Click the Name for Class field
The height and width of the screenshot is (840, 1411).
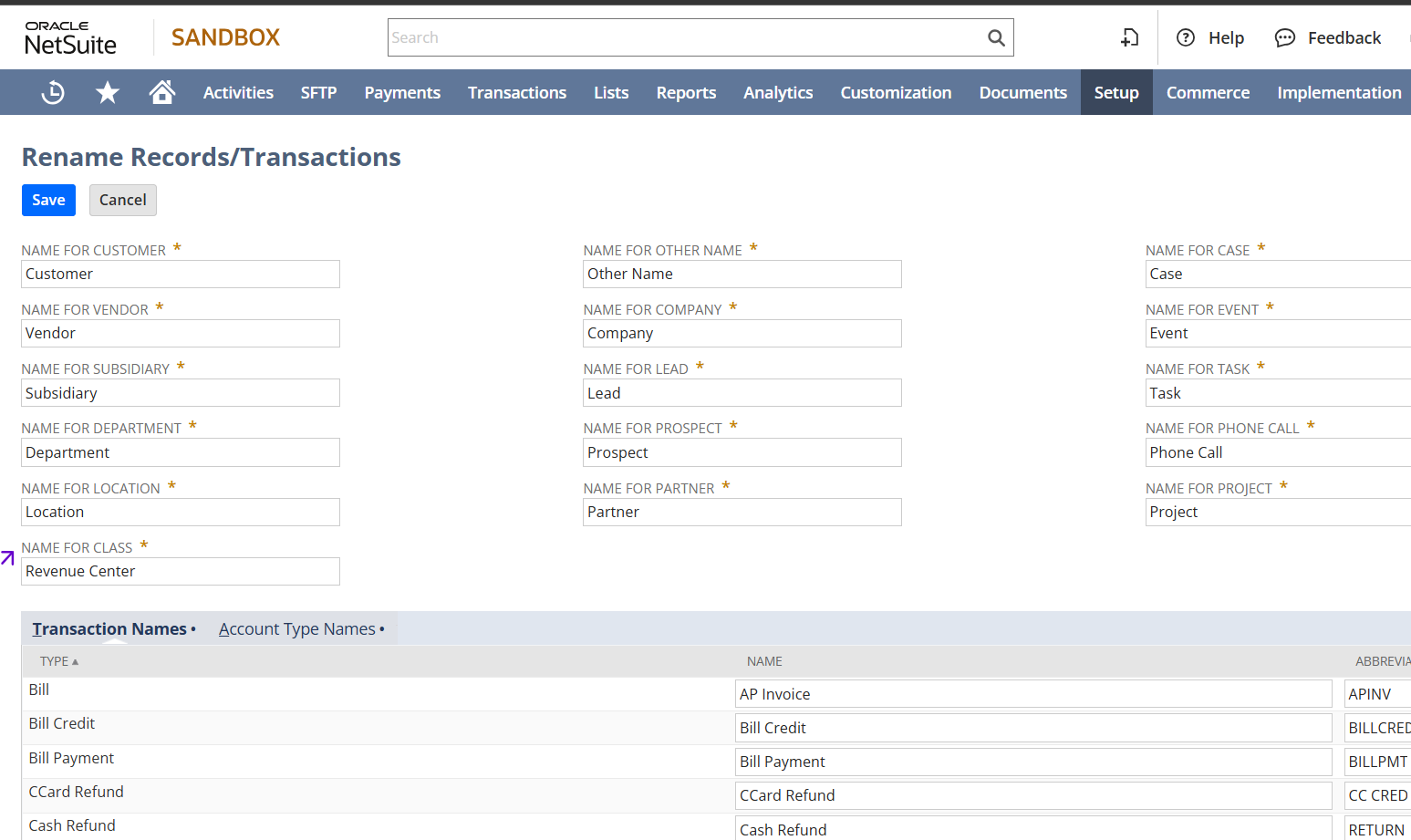[x=181, y=572]
